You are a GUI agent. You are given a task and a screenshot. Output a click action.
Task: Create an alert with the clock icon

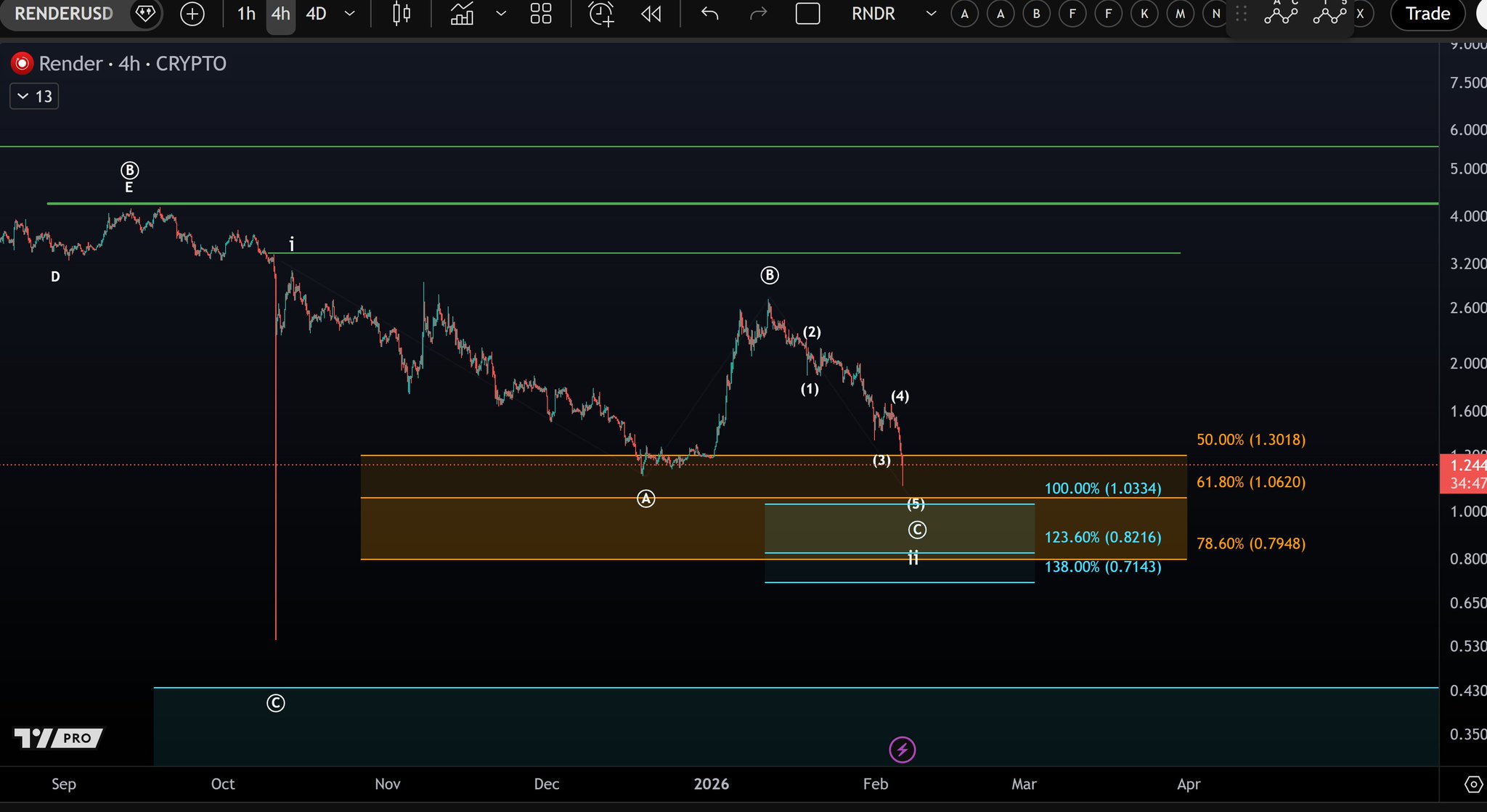coord(600,14)
